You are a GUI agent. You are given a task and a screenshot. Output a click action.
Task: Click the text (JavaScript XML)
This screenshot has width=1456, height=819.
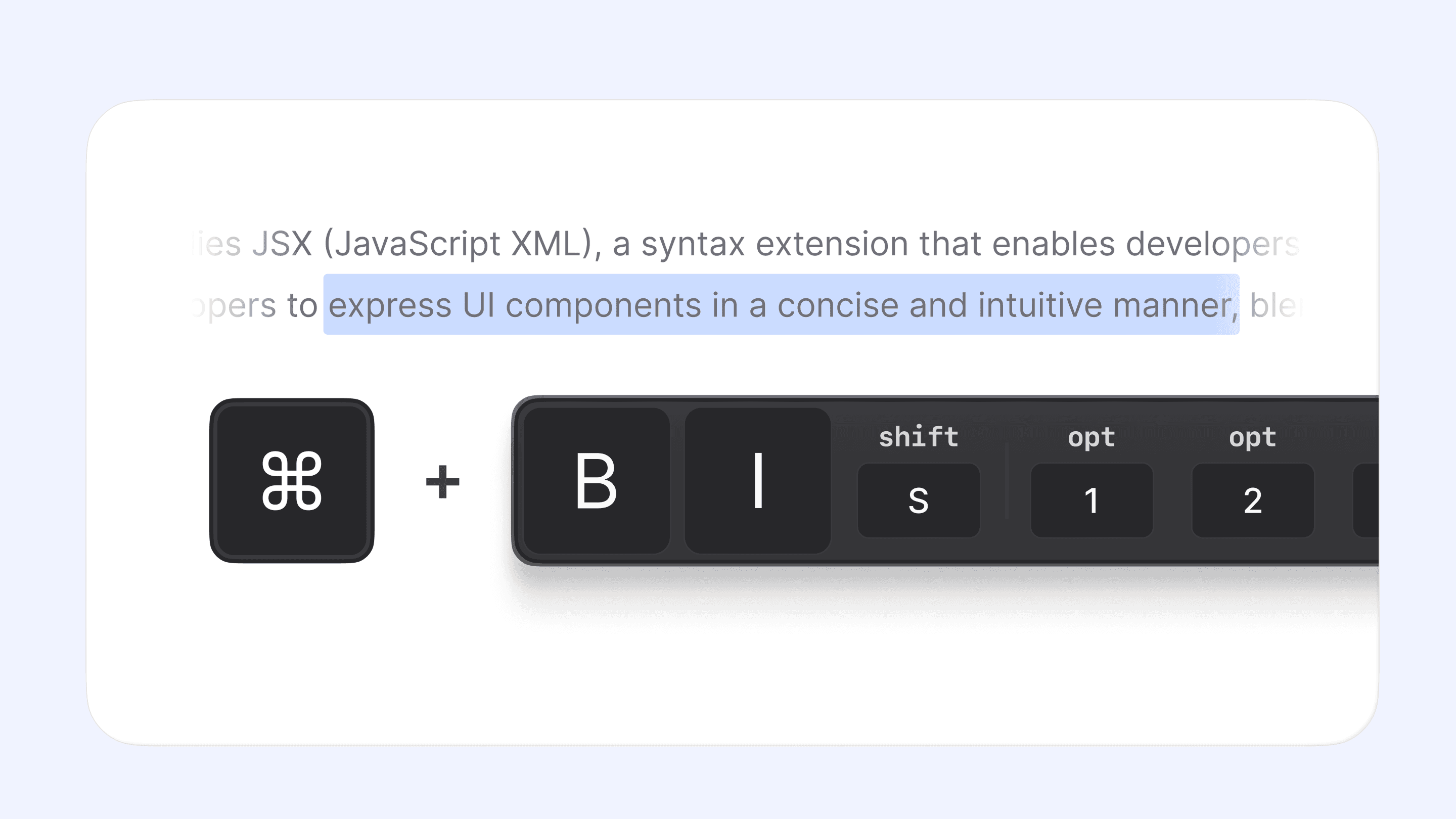pyautogui.click(x=459, y=244)
